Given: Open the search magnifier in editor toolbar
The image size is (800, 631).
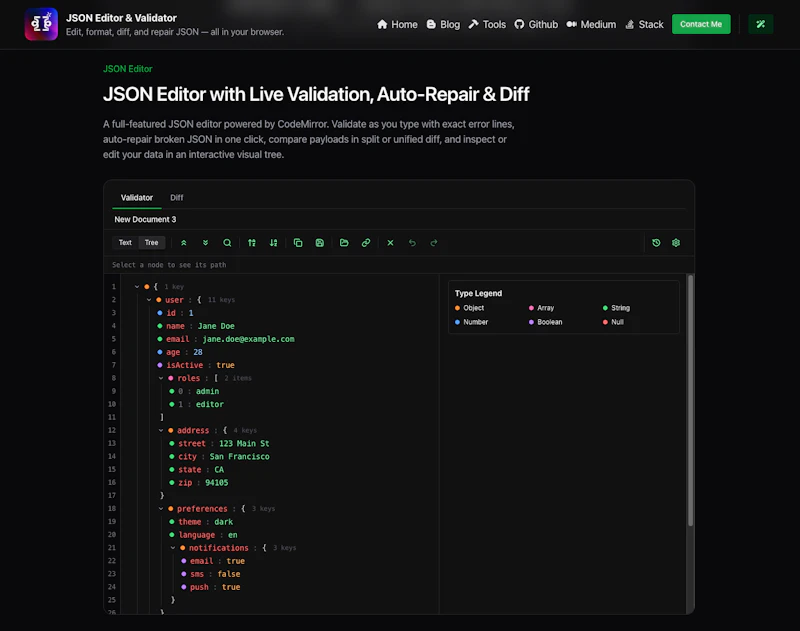Looking at the screenshot, I should [x=227, y=243].
